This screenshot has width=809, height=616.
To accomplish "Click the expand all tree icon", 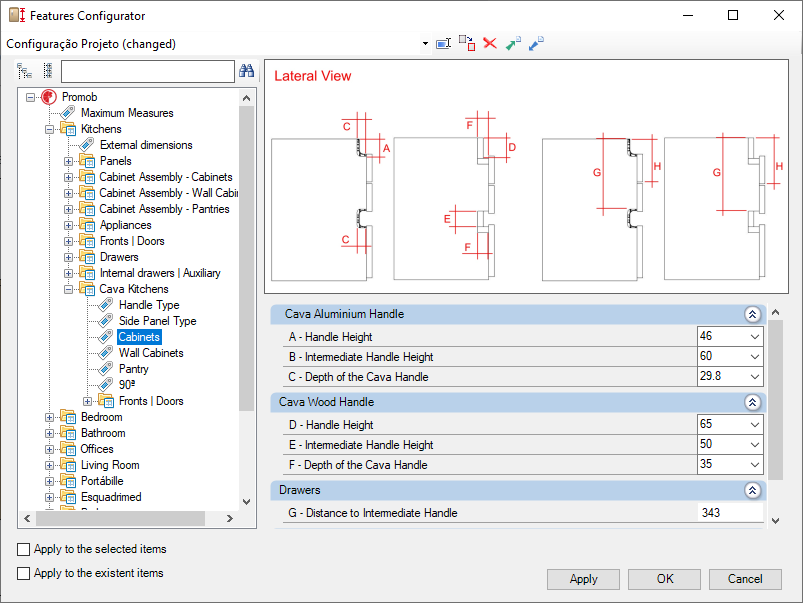I will [24, 71].
